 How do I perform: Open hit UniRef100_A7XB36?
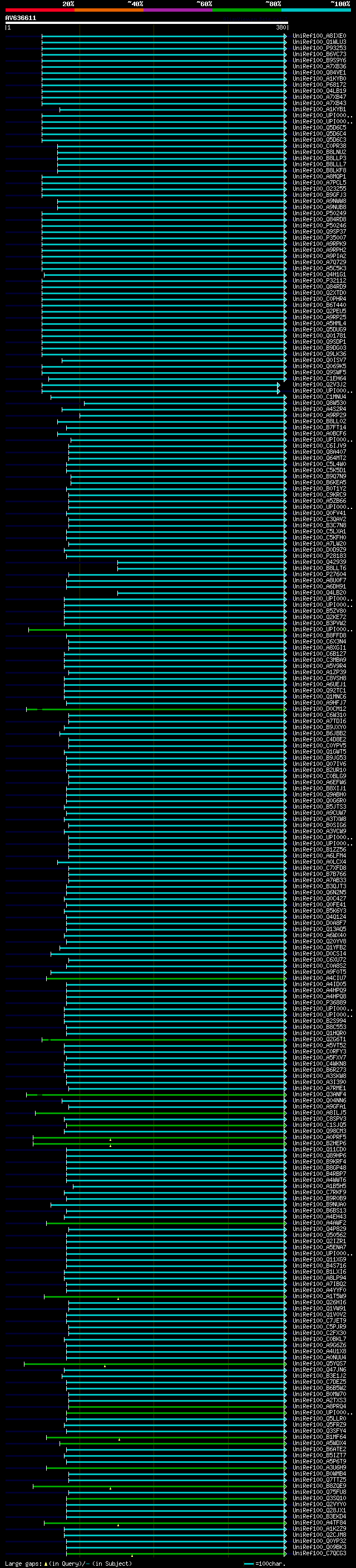point(319,66)
